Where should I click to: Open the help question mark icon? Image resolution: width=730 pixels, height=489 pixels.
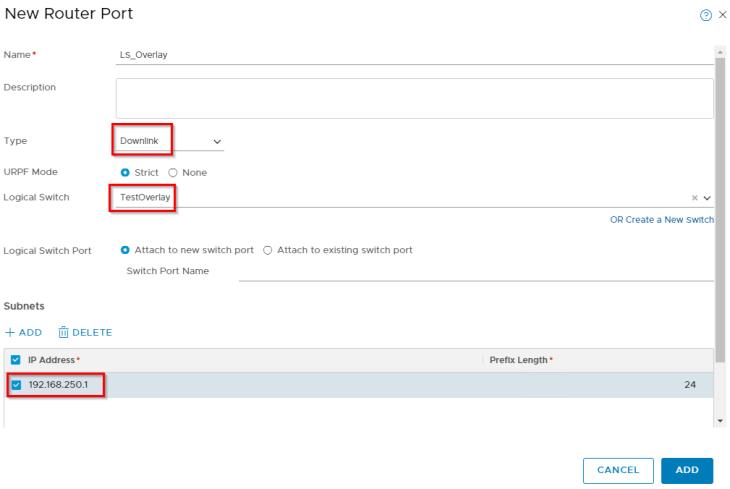[x=706, y=16]
